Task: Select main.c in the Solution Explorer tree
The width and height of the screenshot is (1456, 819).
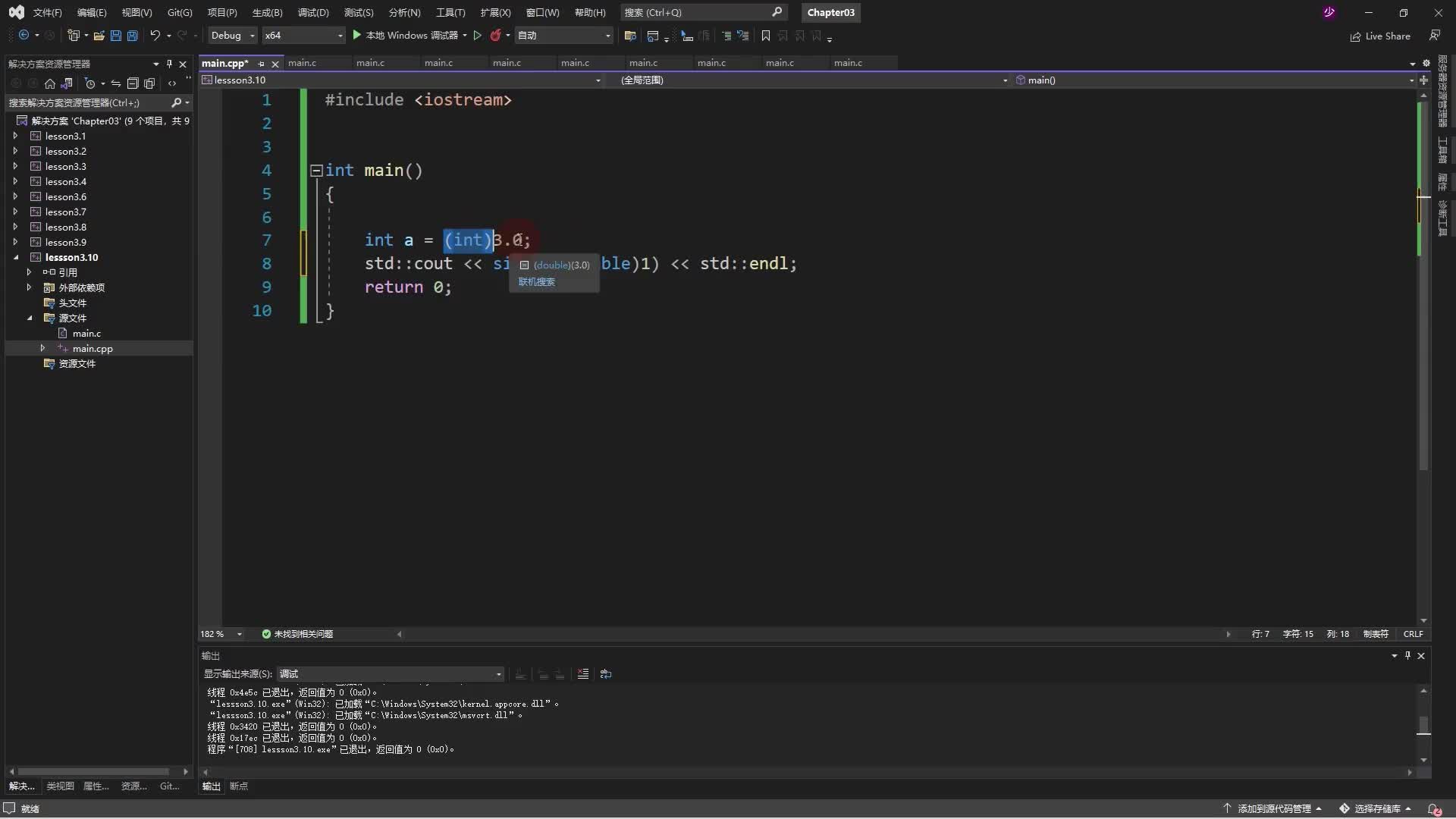Action: pyautogui.click(x=86, y=333)
